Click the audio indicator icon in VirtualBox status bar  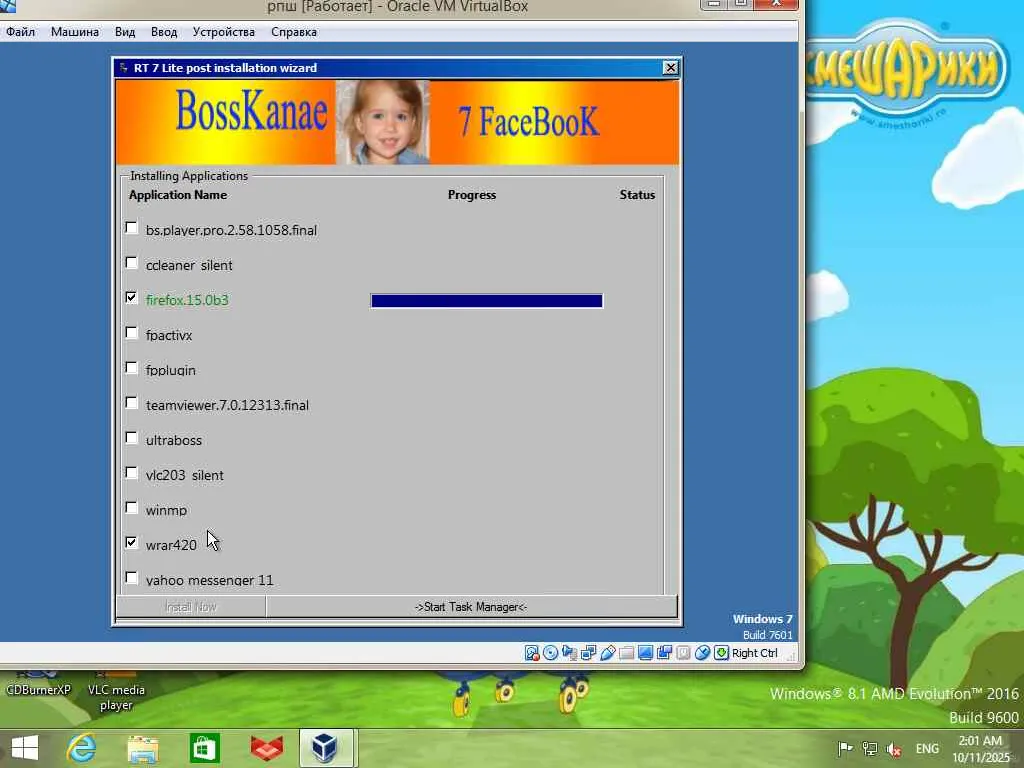pyautogui.click(x=569, y=653)
